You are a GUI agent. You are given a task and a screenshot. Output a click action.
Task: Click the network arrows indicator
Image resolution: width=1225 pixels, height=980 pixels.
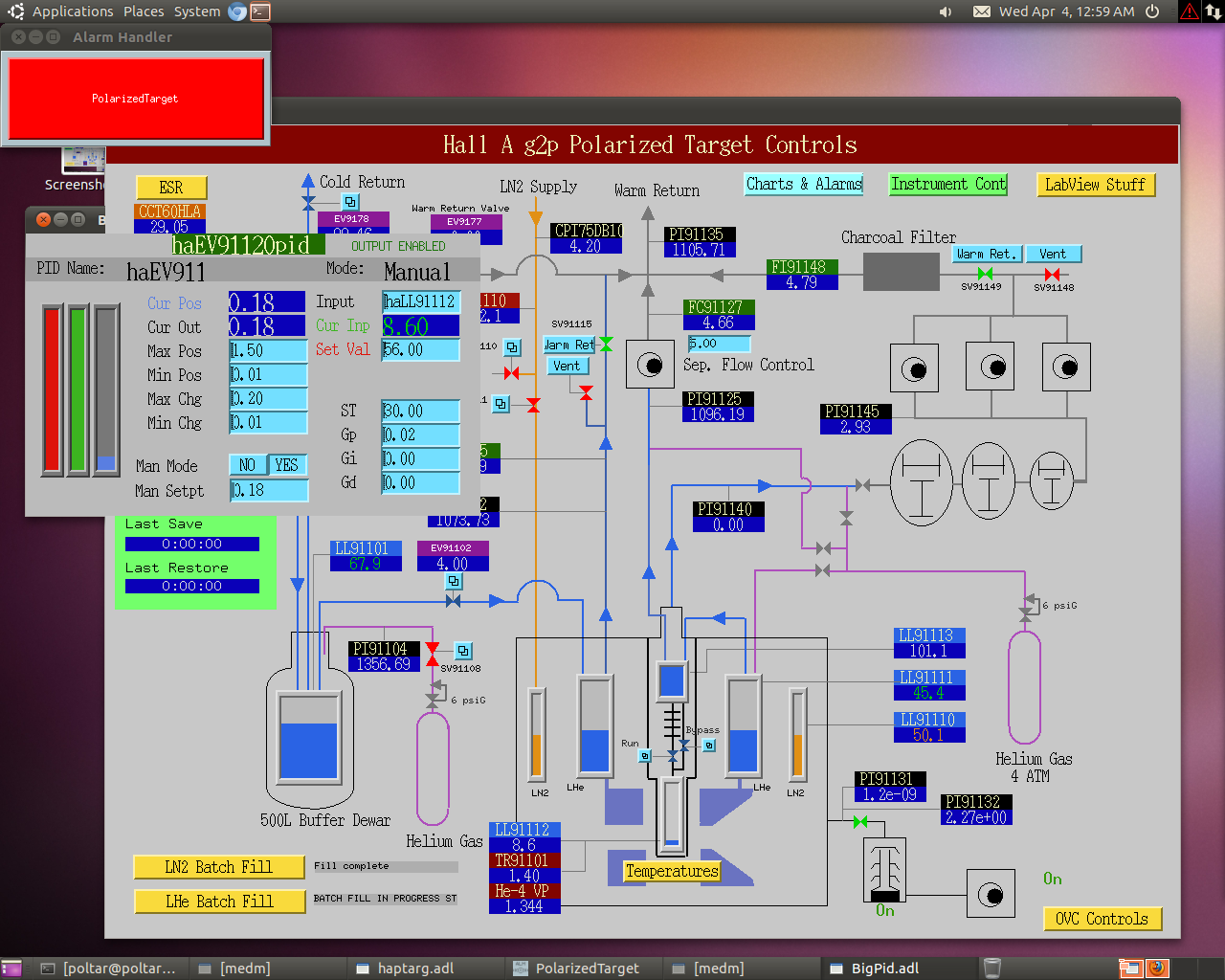[x=1213, y=11]
